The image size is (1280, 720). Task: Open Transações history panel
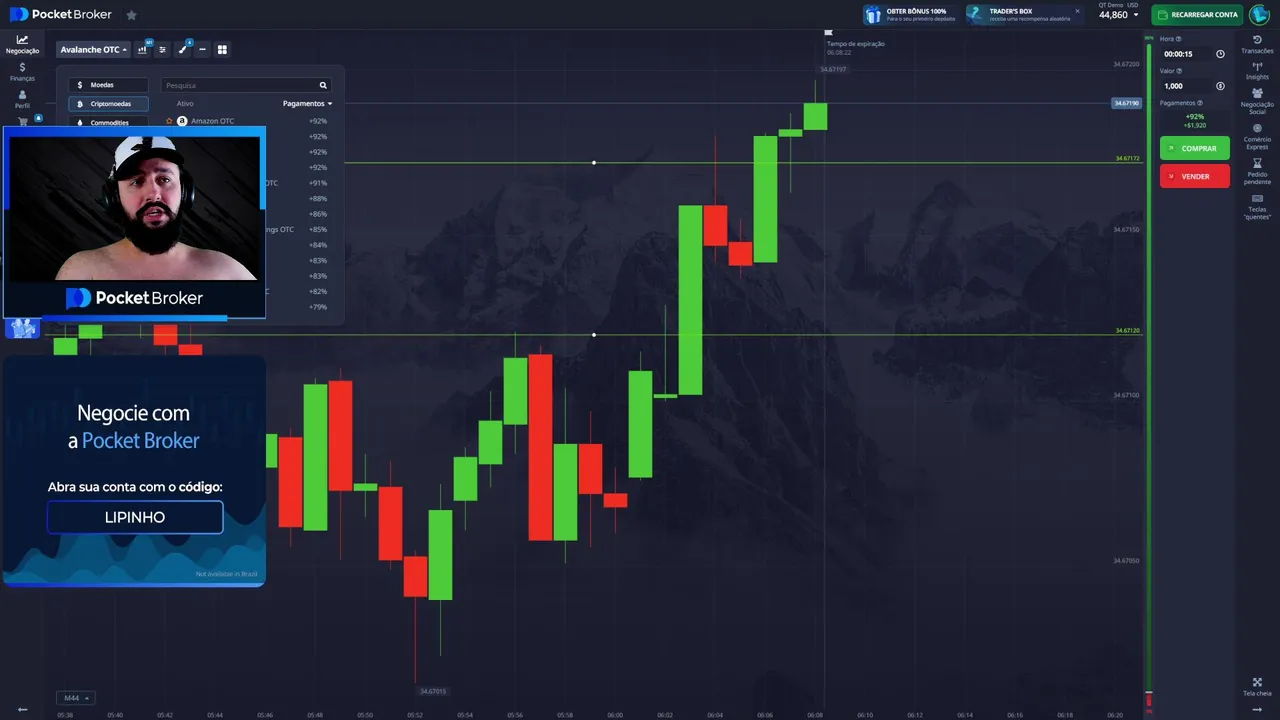pyautogui.click(x=1257, y=44)
